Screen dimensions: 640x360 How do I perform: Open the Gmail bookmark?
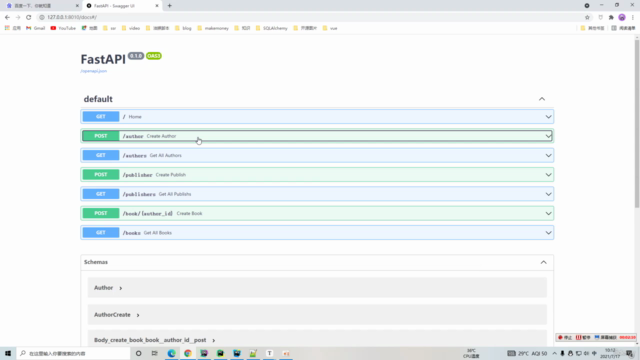pos(36,28)
